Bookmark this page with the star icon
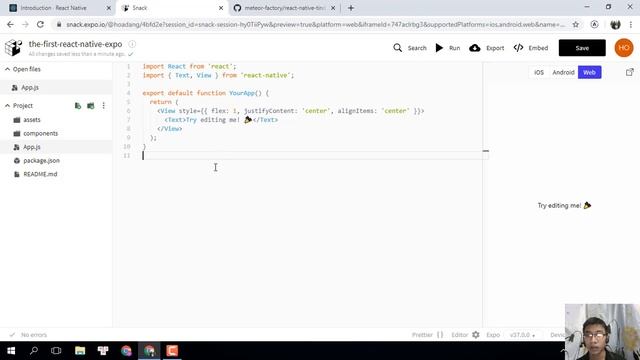Screen dimensions: 640x360 576,24
